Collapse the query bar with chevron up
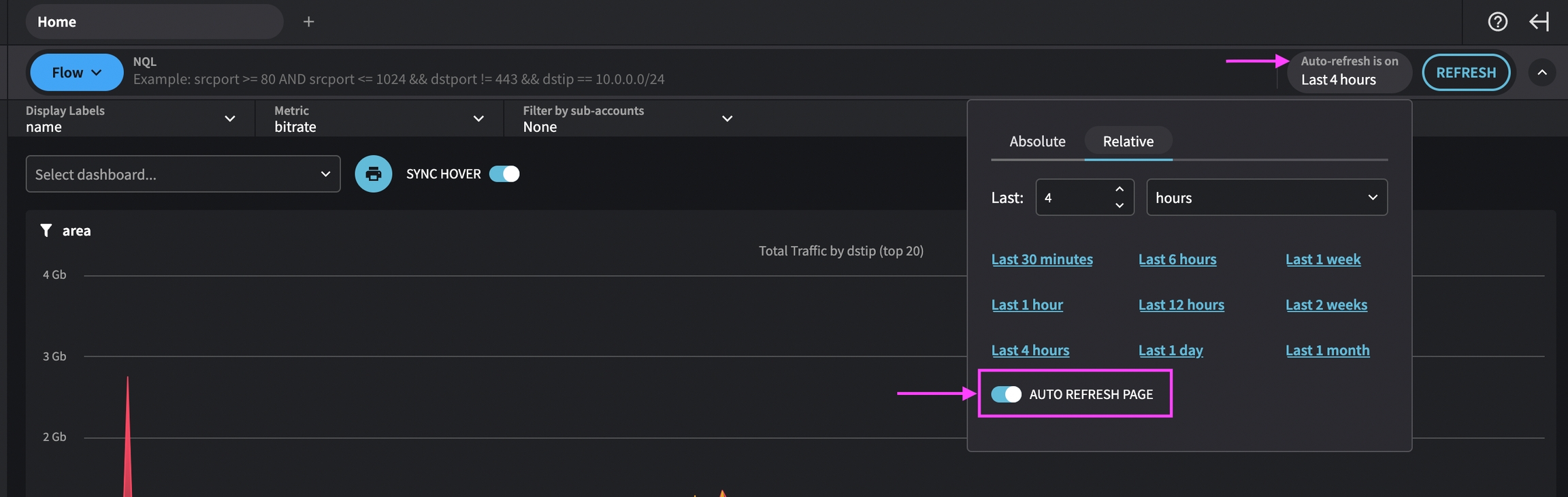This screenshot has width=1568, height=497. (x=1542, y=72)
